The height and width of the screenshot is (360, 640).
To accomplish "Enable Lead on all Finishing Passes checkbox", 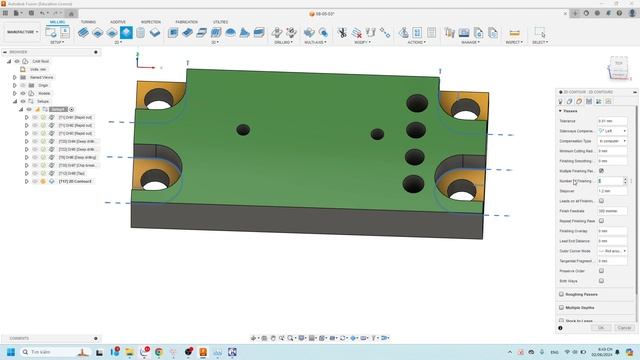I will [601, 201].
